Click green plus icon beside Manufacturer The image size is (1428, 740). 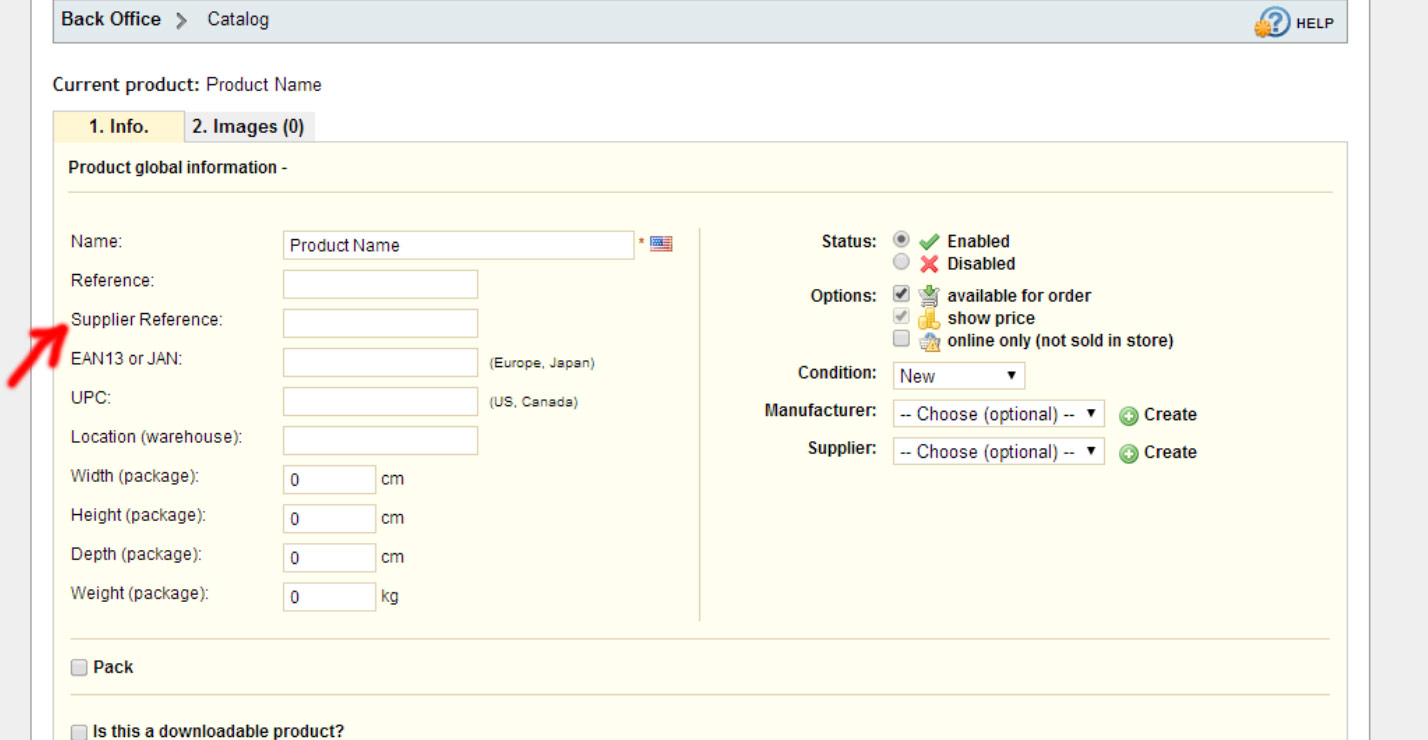[x=1129, y=416]
